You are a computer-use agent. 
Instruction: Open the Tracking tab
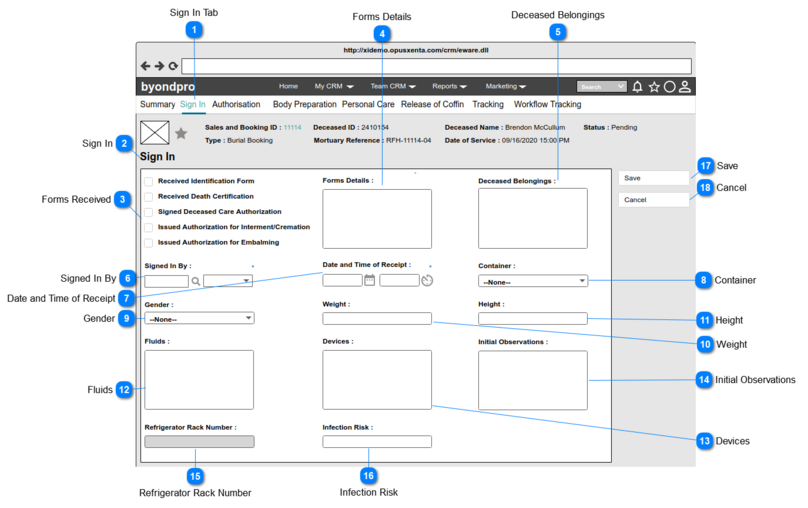tap(488, 105)
